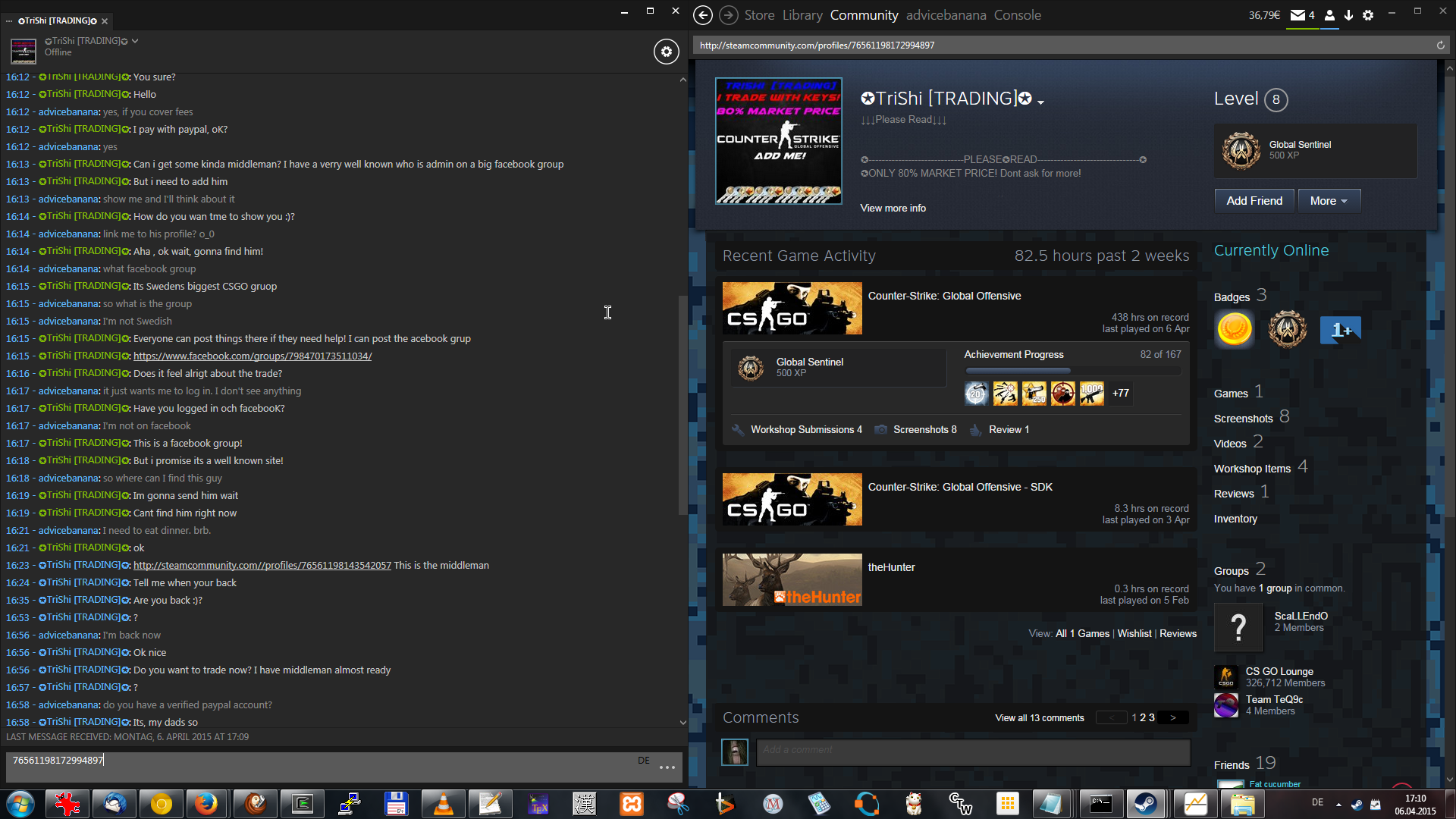Open the Community menu tab

tap(864, 15)
